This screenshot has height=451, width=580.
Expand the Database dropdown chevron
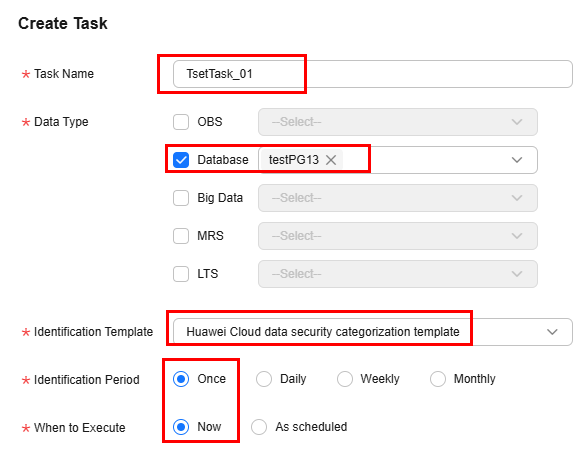click(517, 160)
